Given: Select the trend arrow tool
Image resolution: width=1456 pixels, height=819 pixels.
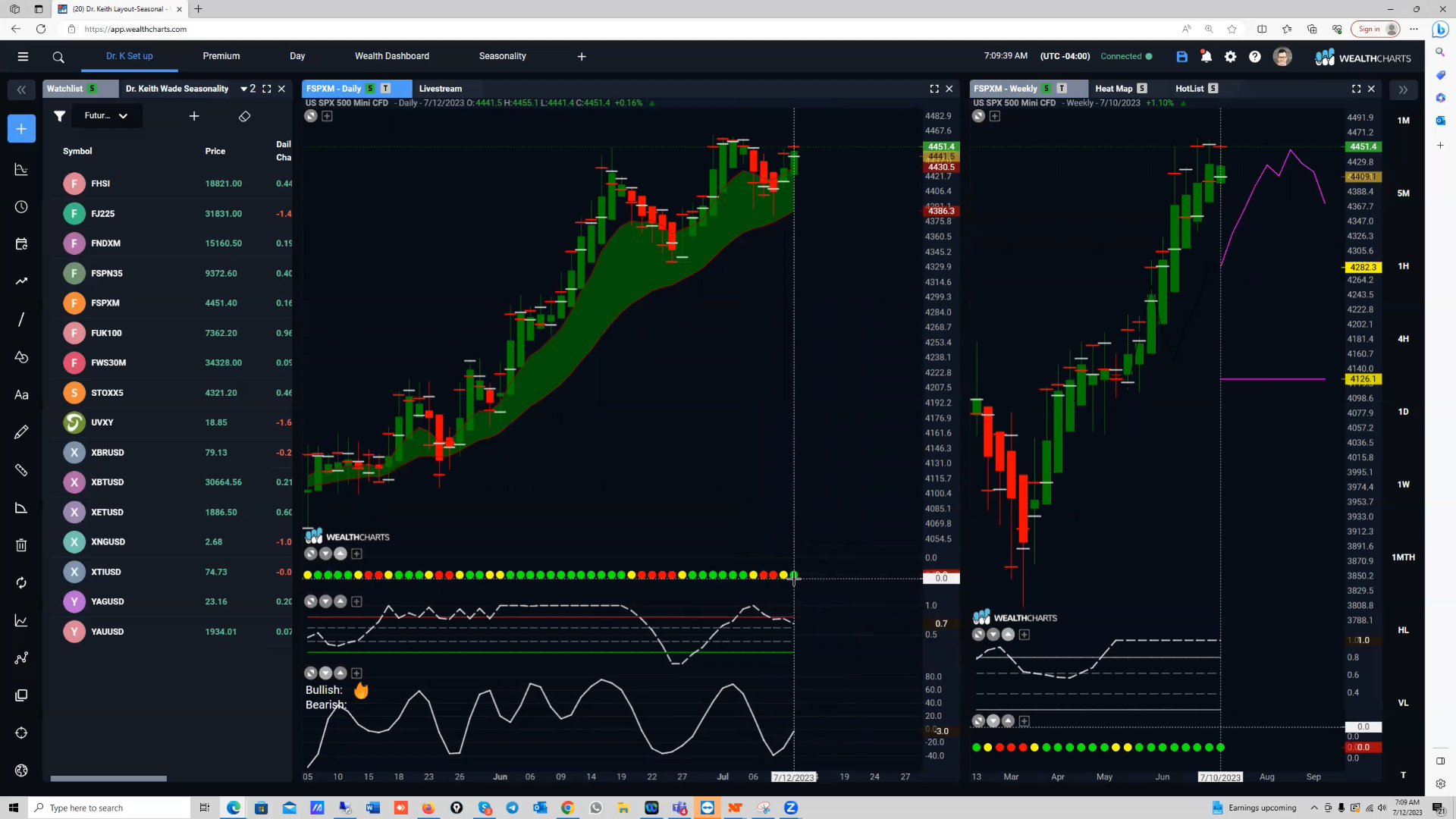Looking at the screenshot, I should 21,281.
